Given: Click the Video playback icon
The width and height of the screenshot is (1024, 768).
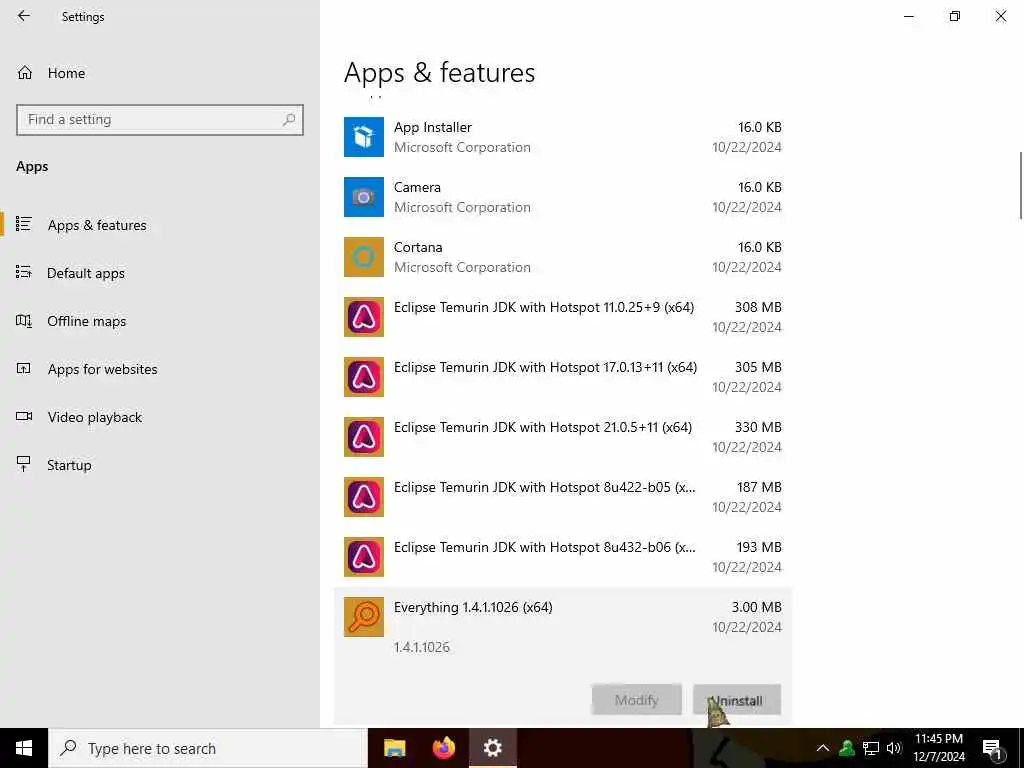Looking at the screenshot, I should click(x=24, y=417).
